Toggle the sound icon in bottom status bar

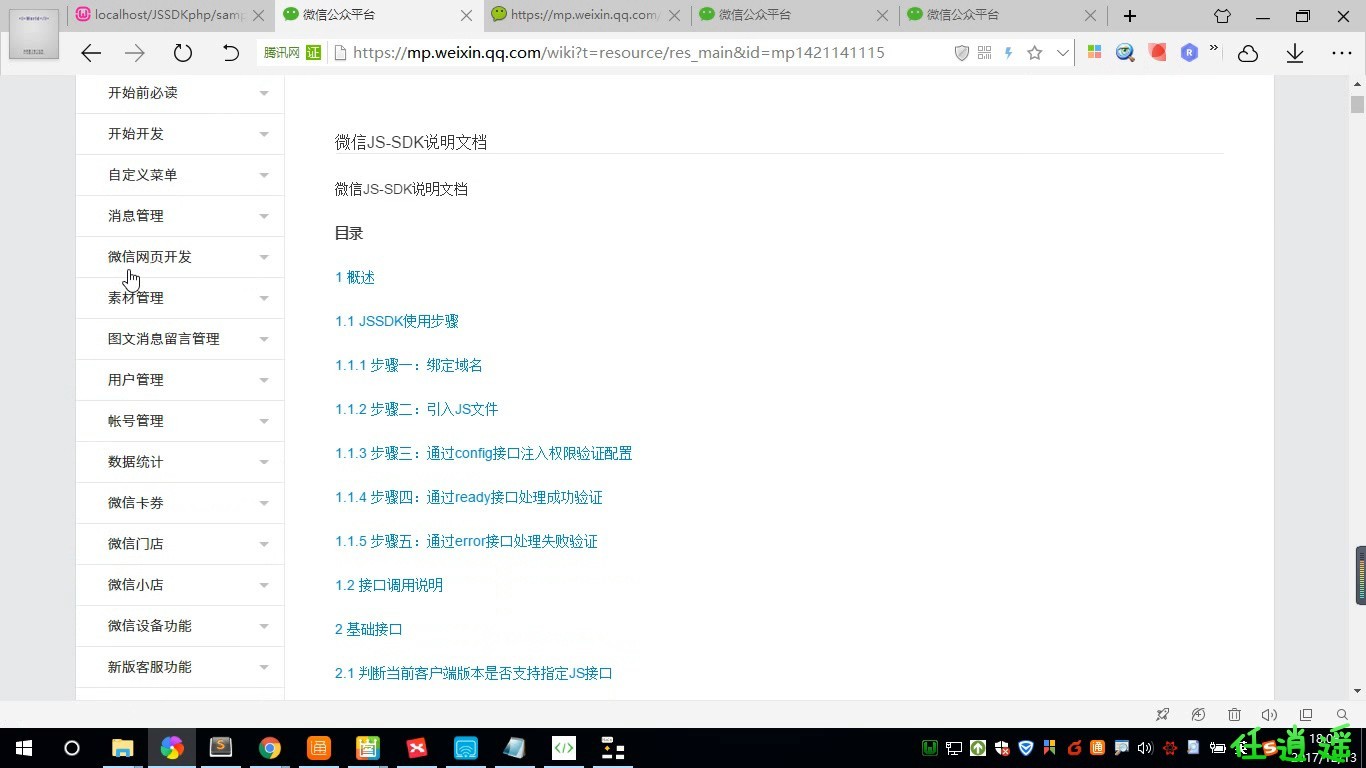click(1270, 715)
